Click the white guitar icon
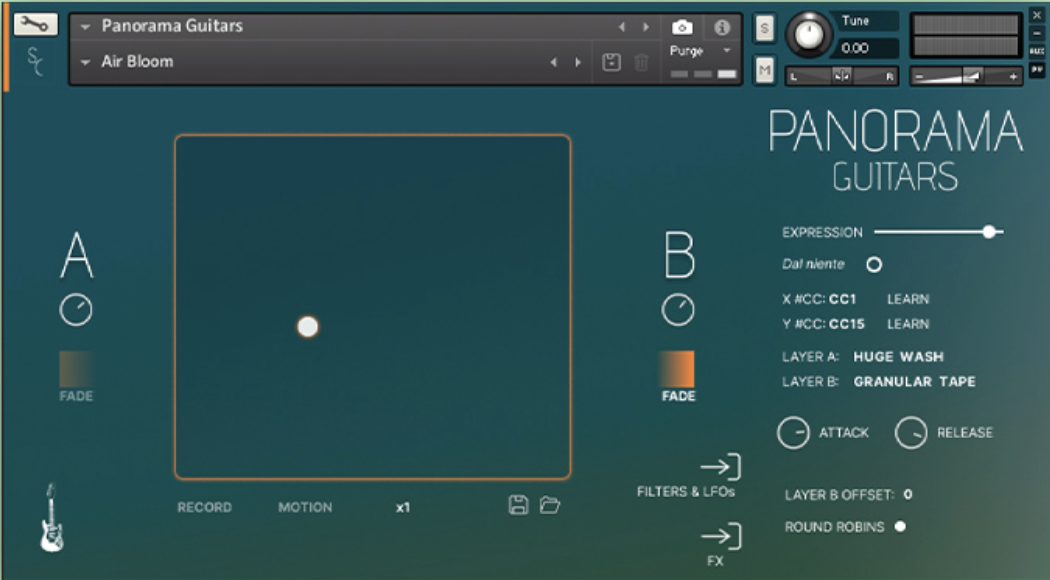1050x580 pixels. tap(52, 518)
